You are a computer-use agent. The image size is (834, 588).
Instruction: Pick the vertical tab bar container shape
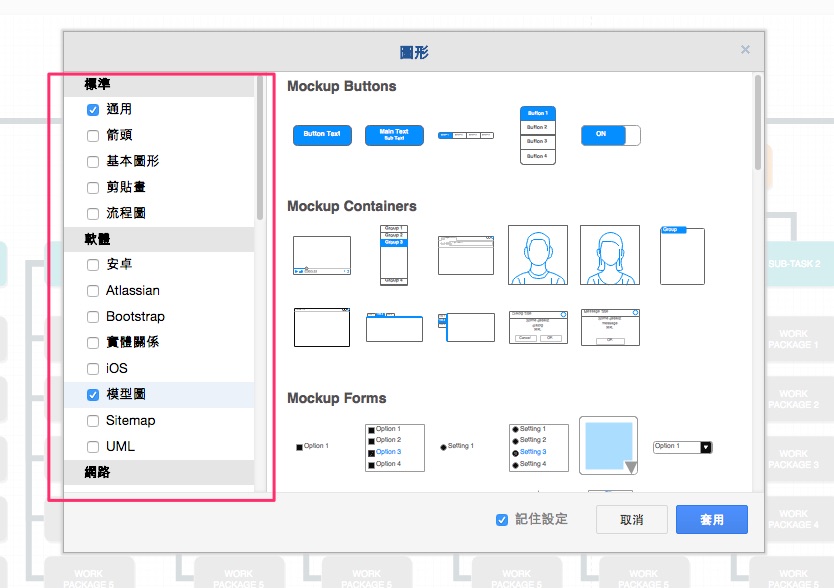coord(466,327)
